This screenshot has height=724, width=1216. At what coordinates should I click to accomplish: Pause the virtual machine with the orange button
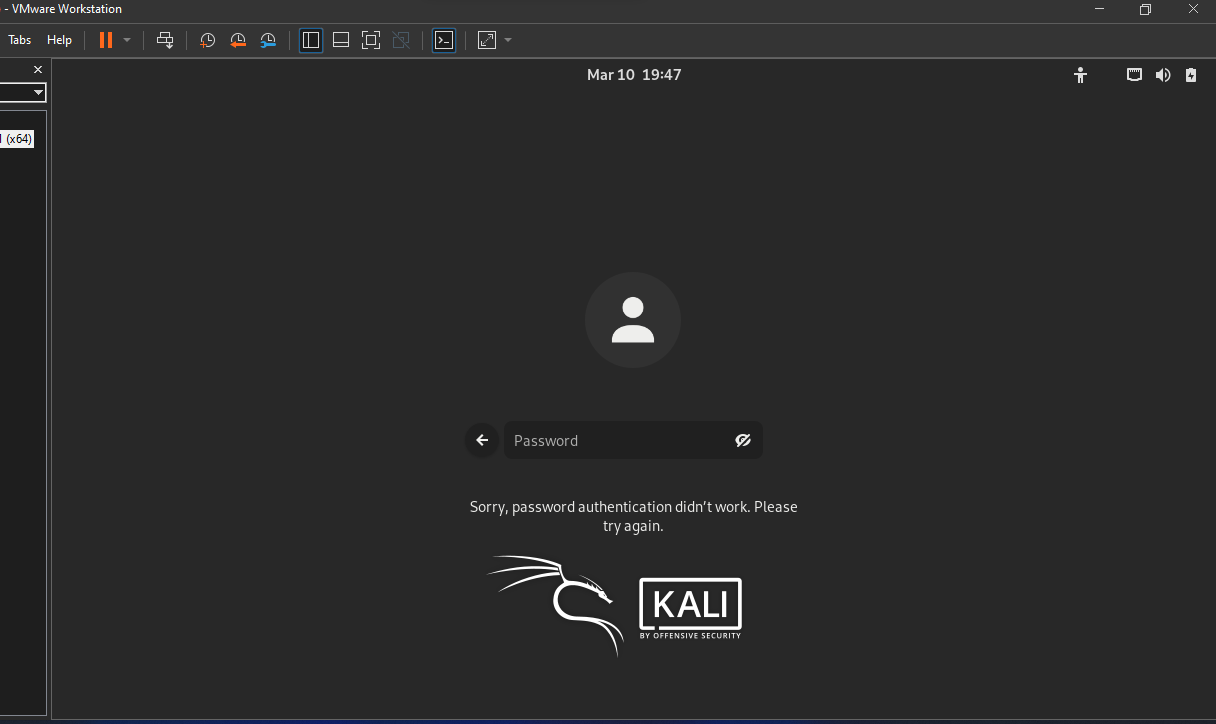click(x=105, y=40)
